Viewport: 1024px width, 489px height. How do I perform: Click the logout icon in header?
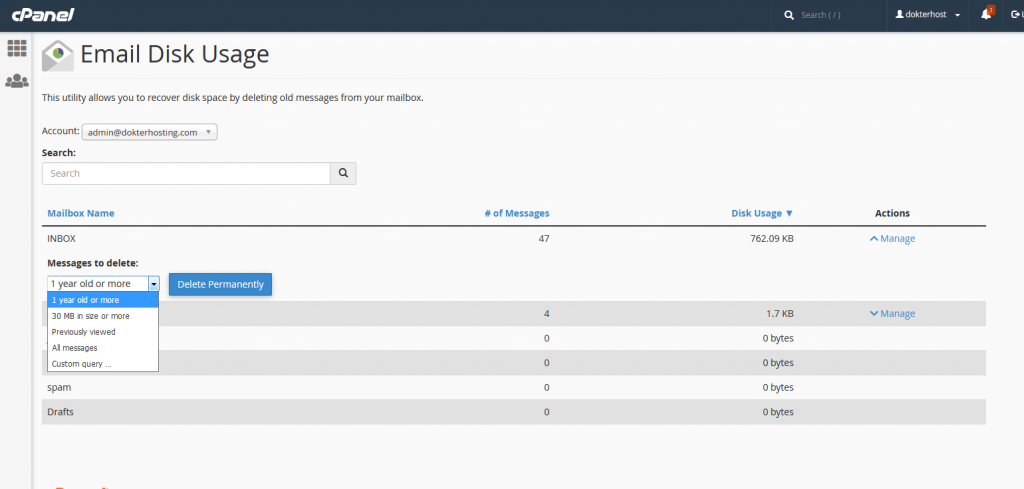pyautogui.click(x=1016, y=15)
